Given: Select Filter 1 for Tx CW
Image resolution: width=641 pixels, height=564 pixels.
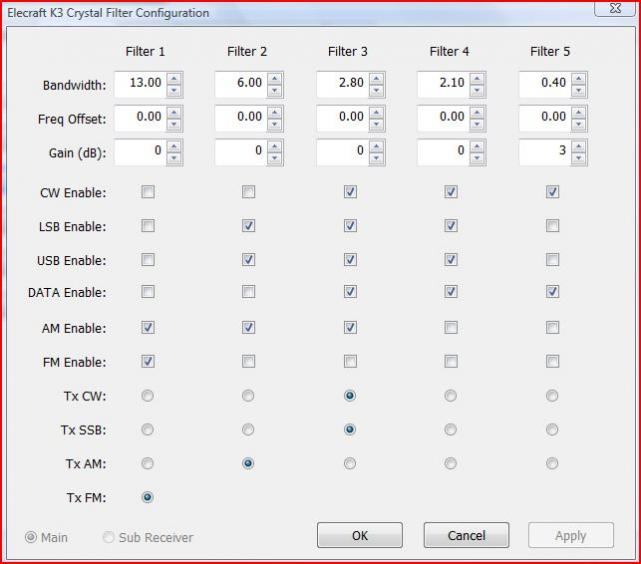Looking at the screenshot, I should pos(147,396).
